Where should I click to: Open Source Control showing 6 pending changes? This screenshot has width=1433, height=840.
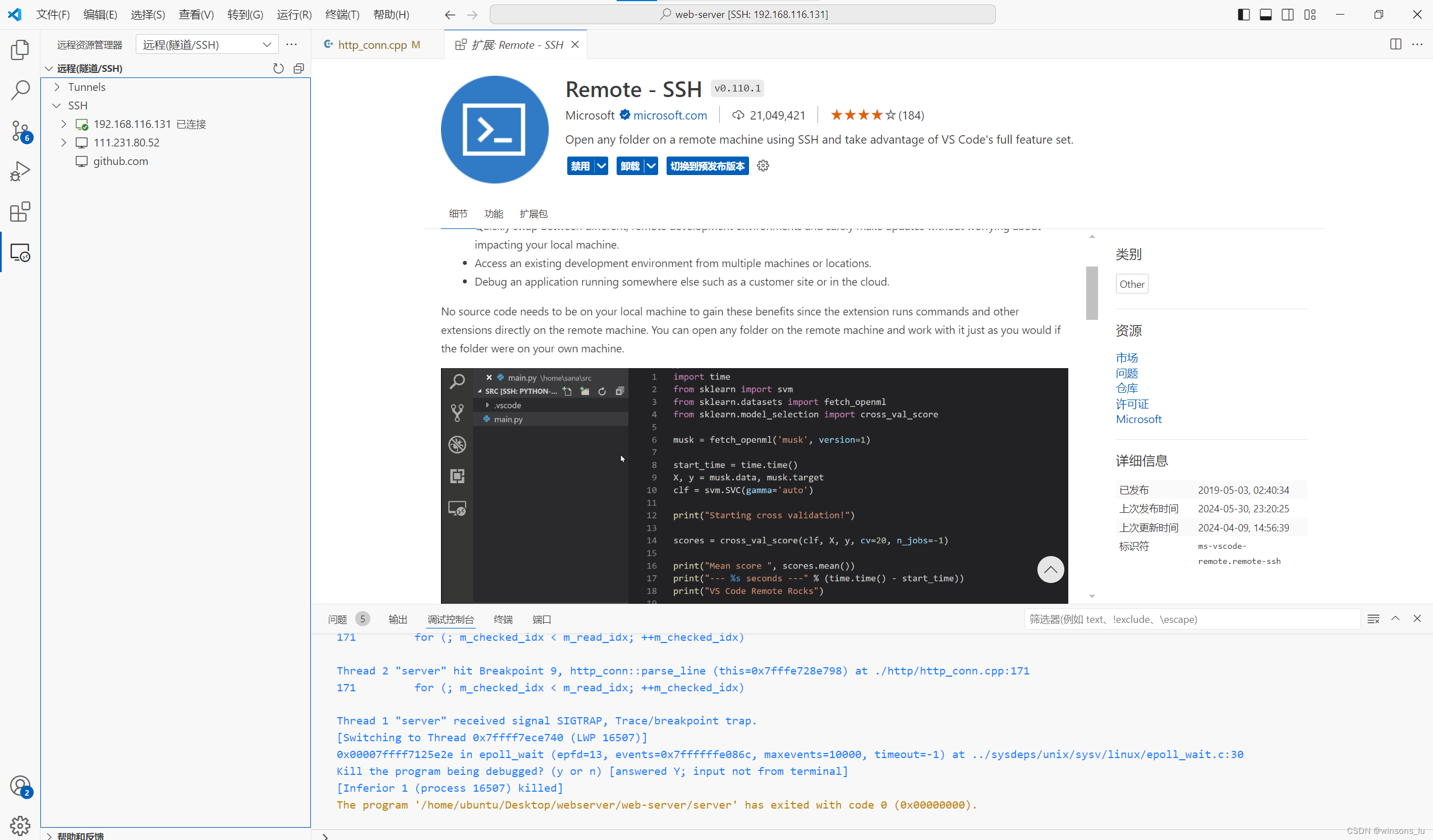[20, 130]
